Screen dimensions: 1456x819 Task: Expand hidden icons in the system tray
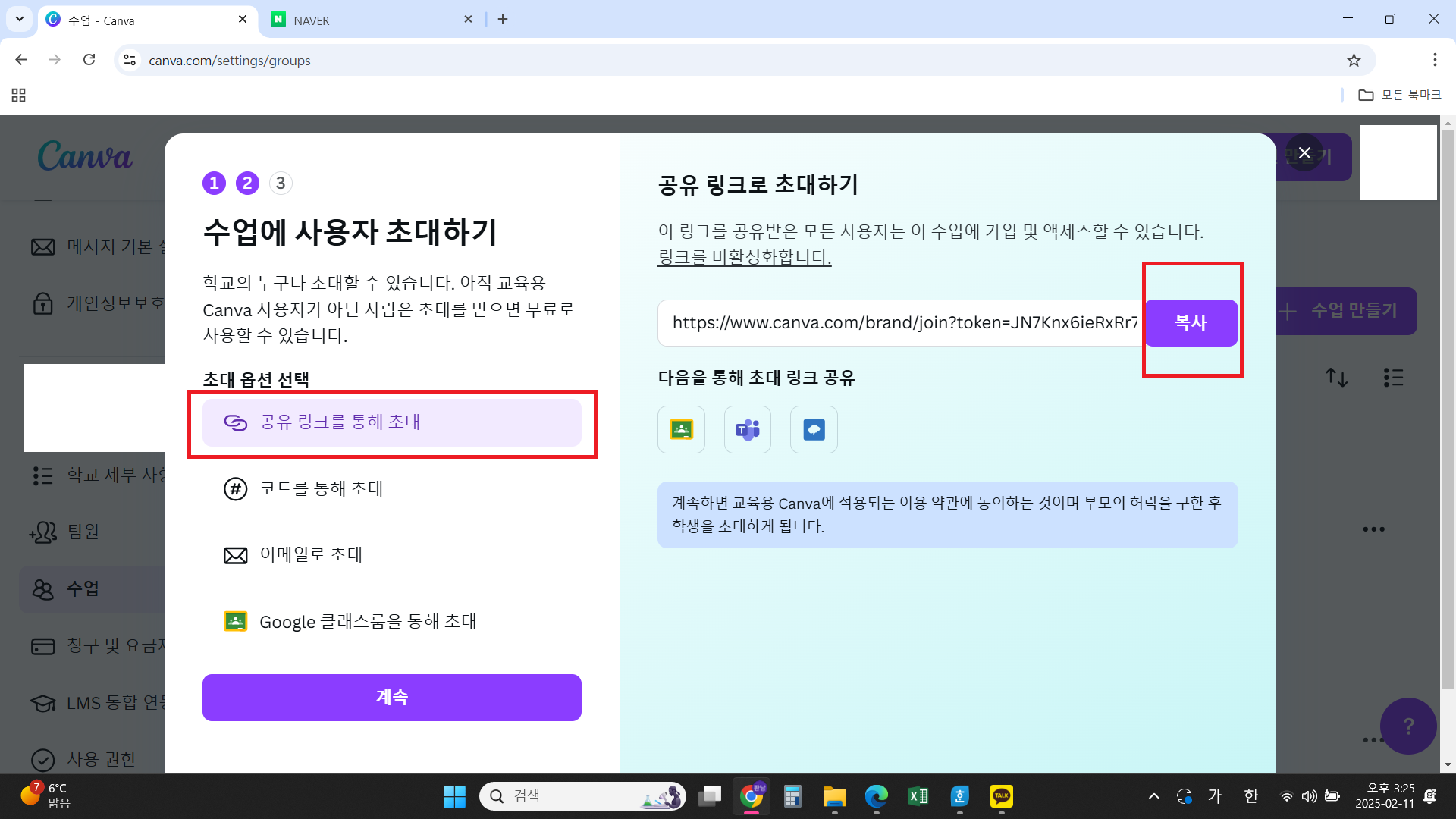click(1153, 795)
